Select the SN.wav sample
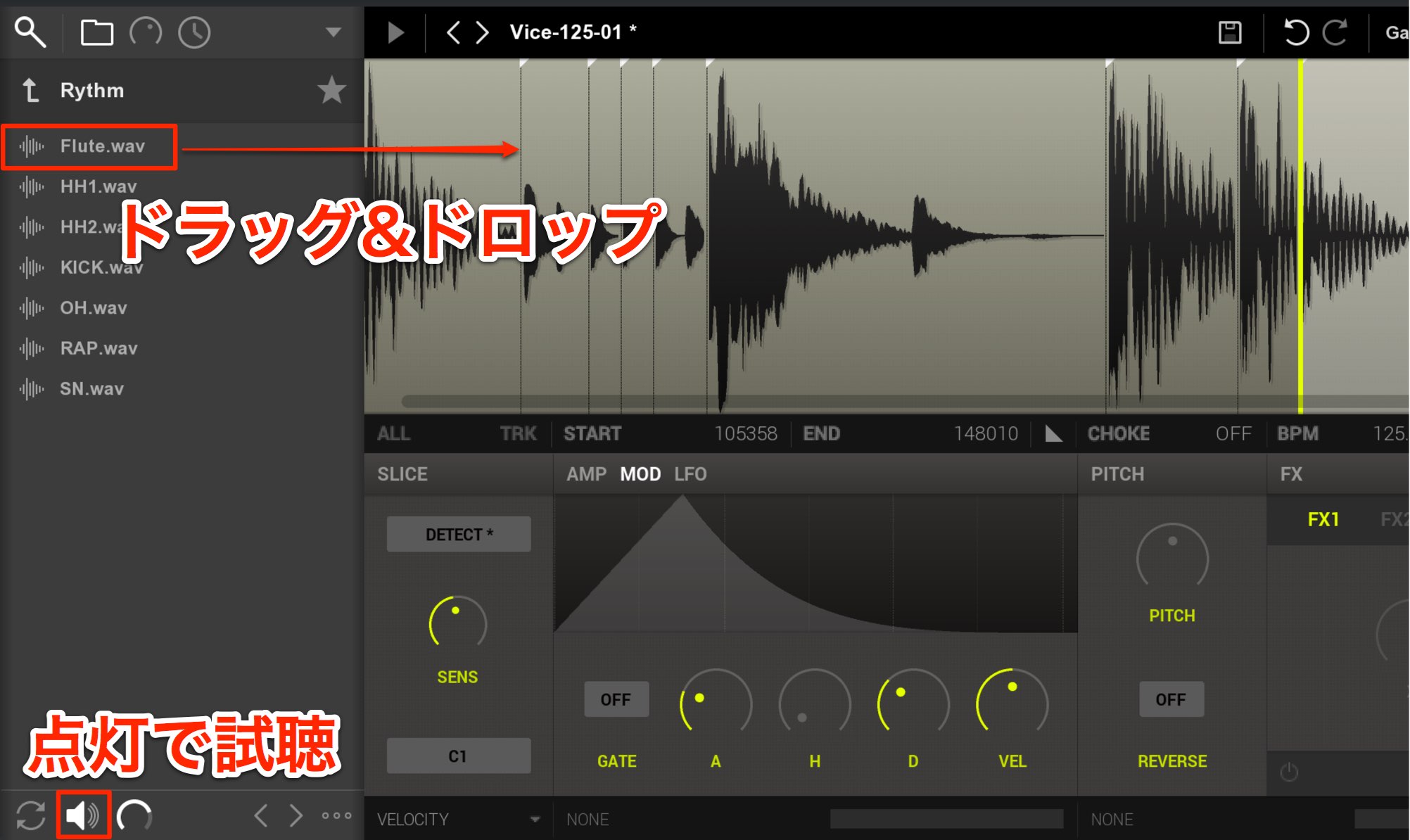Image resolution: width=1410 pixels, height=840 pixels. [92, 388]
